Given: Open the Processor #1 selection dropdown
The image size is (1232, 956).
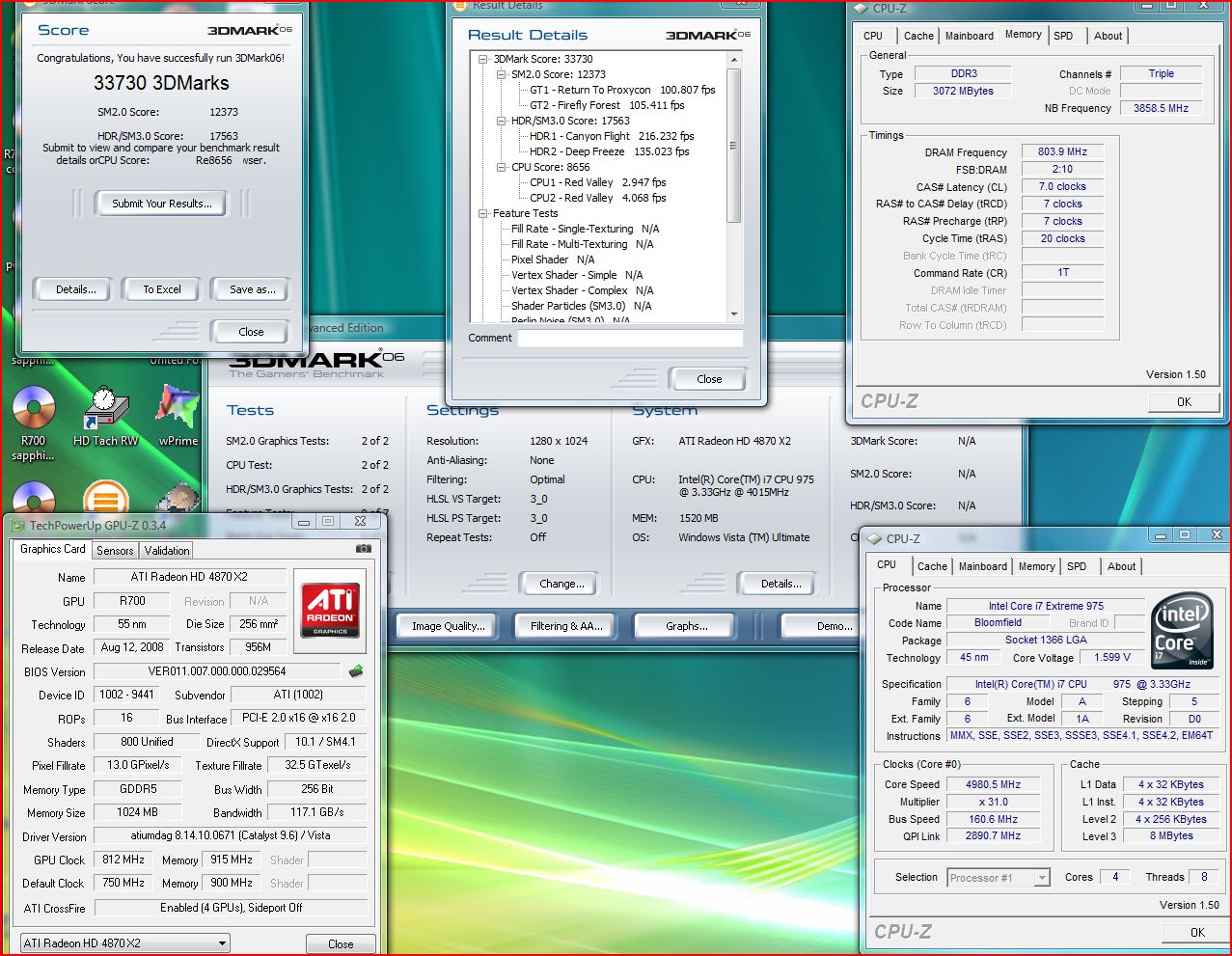Looking at the screenshot, I should tap(1042, 878).
